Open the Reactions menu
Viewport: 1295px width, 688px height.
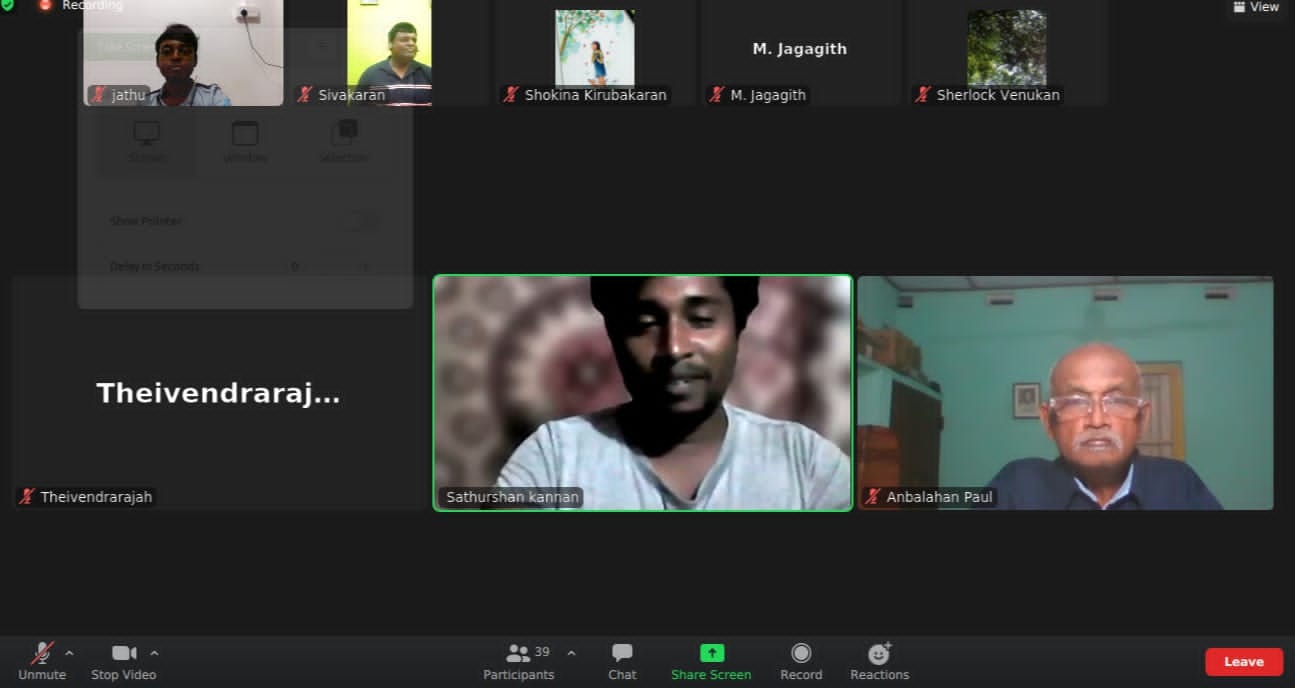[x=880, y=661]
